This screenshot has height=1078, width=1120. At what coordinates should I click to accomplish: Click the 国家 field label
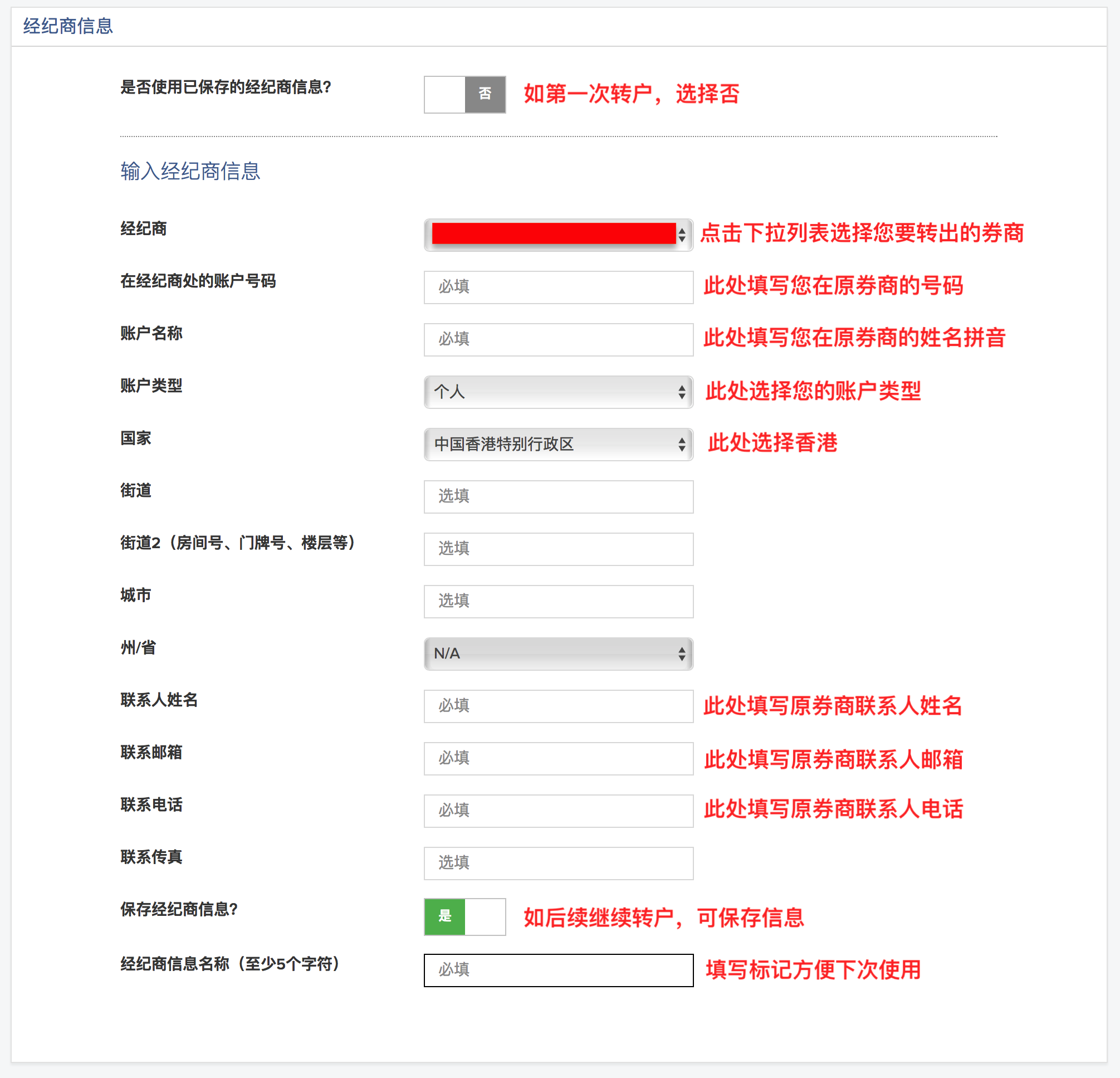[x=135, y=438]
